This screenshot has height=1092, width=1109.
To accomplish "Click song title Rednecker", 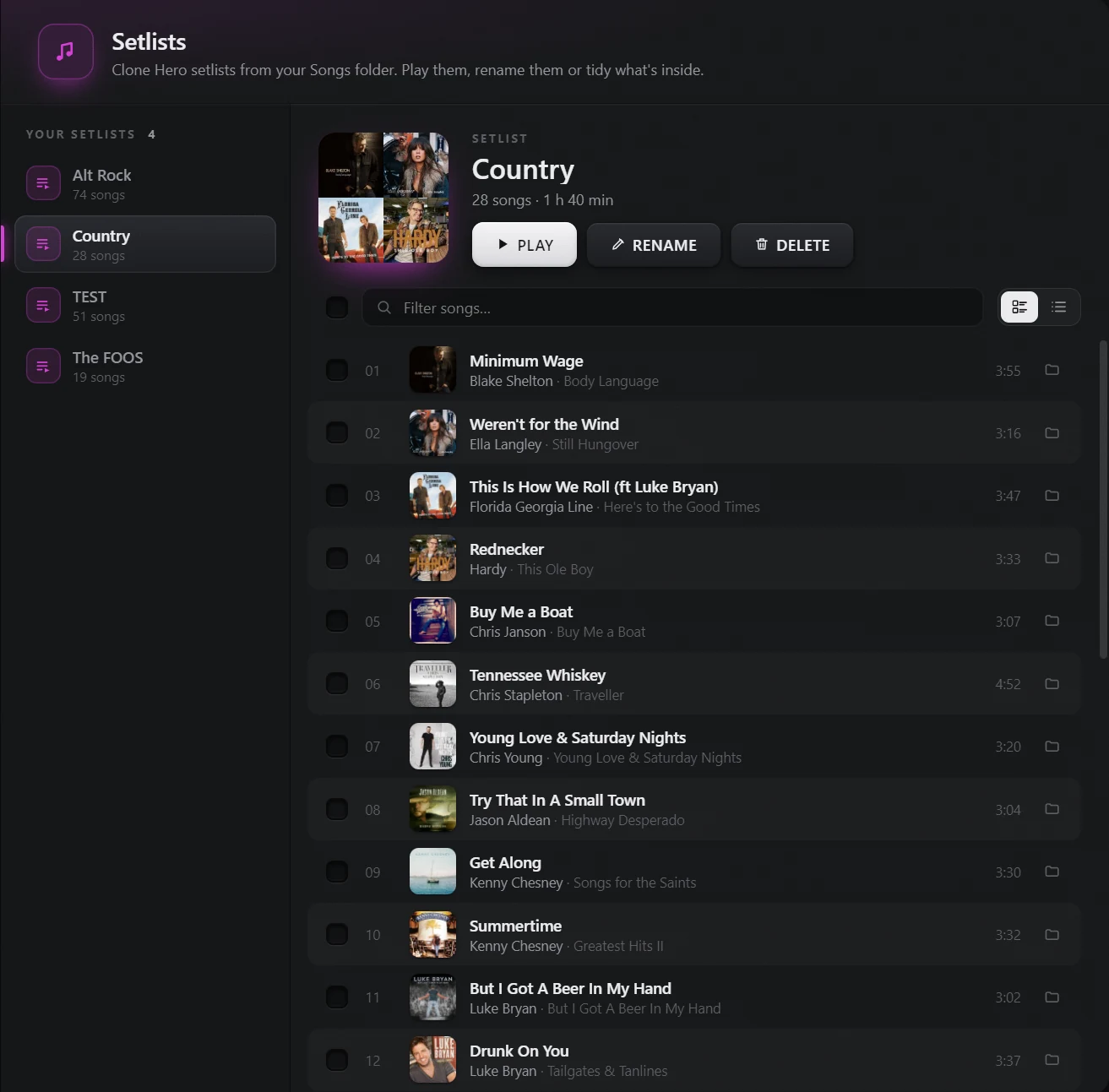I will point(507,549).
